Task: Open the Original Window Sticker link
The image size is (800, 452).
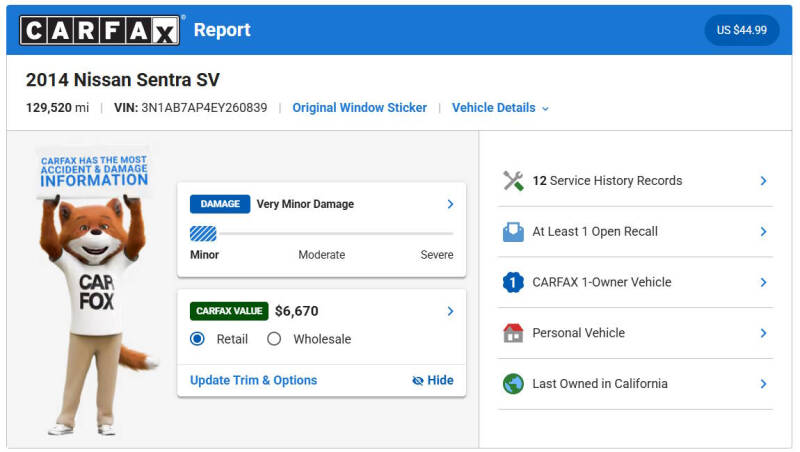Action: 360,108
